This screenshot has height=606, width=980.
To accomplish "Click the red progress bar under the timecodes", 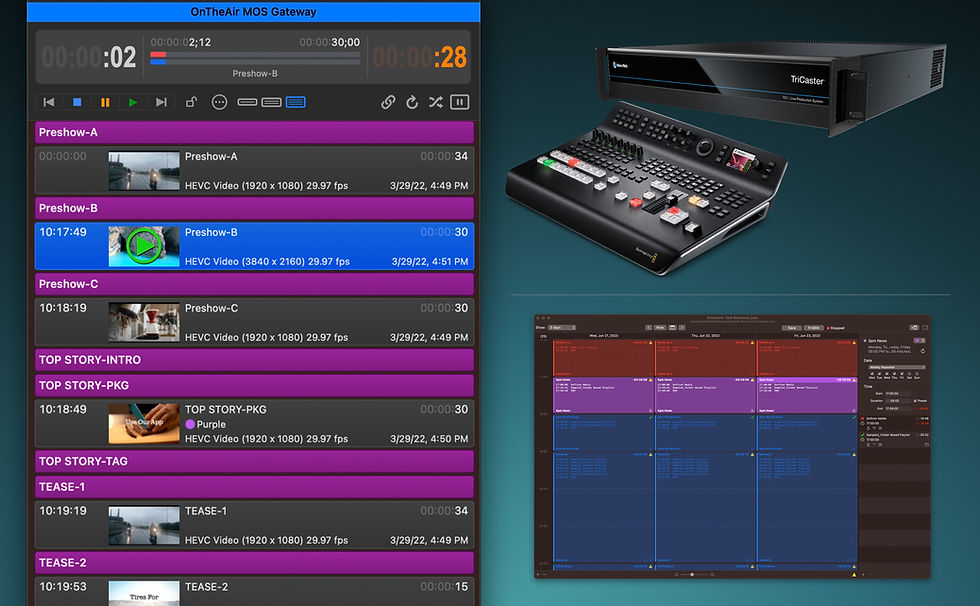I will pyautogui.click(x=158, y=55).
